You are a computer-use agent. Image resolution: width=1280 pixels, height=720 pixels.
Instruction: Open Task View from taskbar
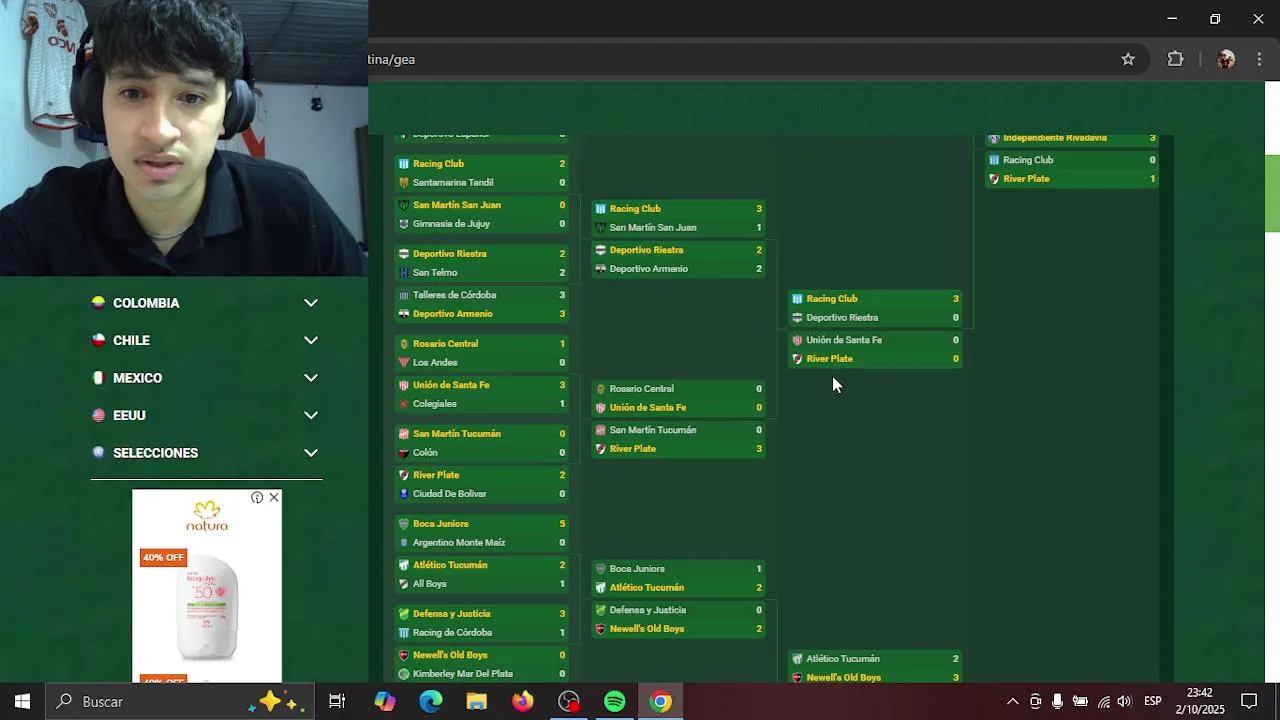(x=337, y=702)
